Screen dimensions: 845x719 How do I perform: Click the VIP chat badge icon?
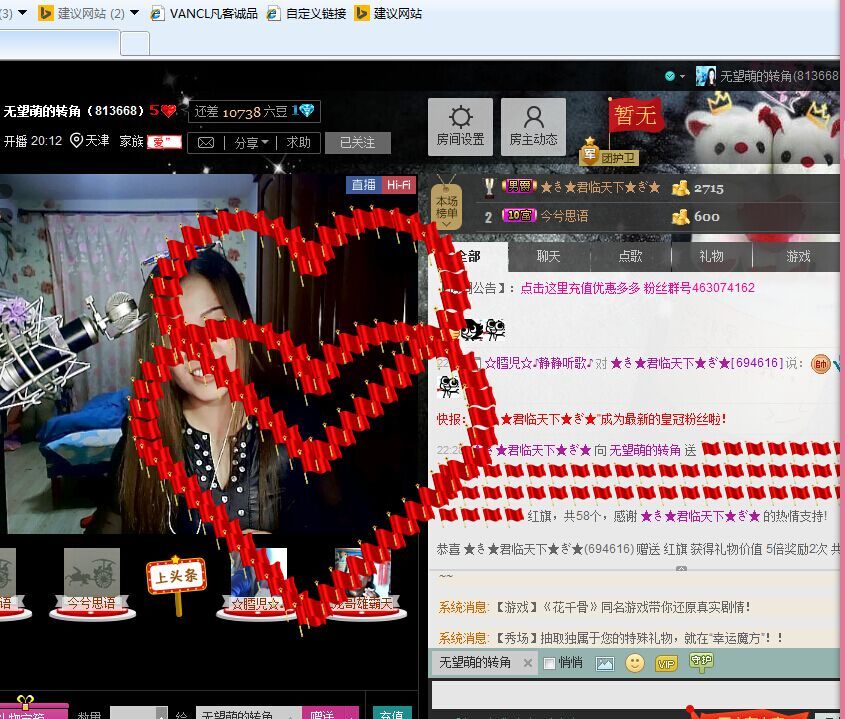[x=666, y=663]
